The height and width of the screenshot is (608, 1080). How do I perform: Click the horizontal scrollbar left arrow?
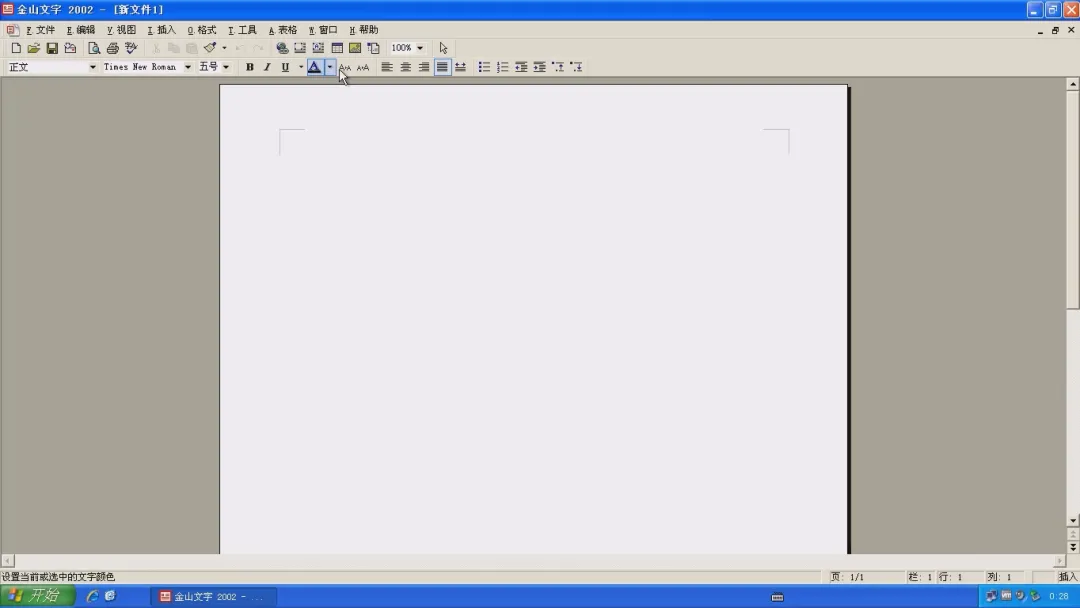click(8, 561)
